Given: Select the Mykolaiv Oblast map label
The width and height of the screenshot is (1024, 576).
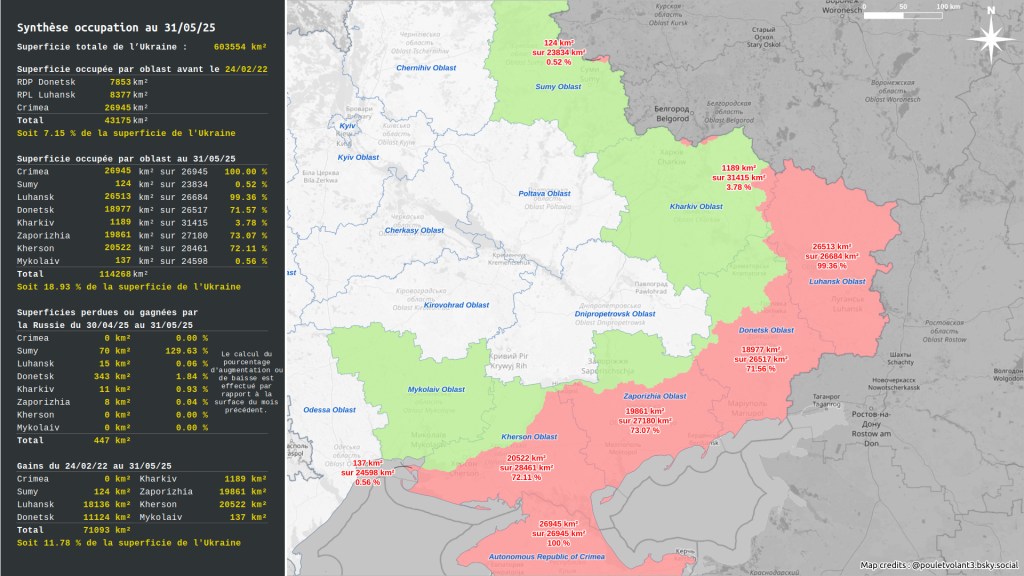Looking at the screenshot, I should [436, 388].
